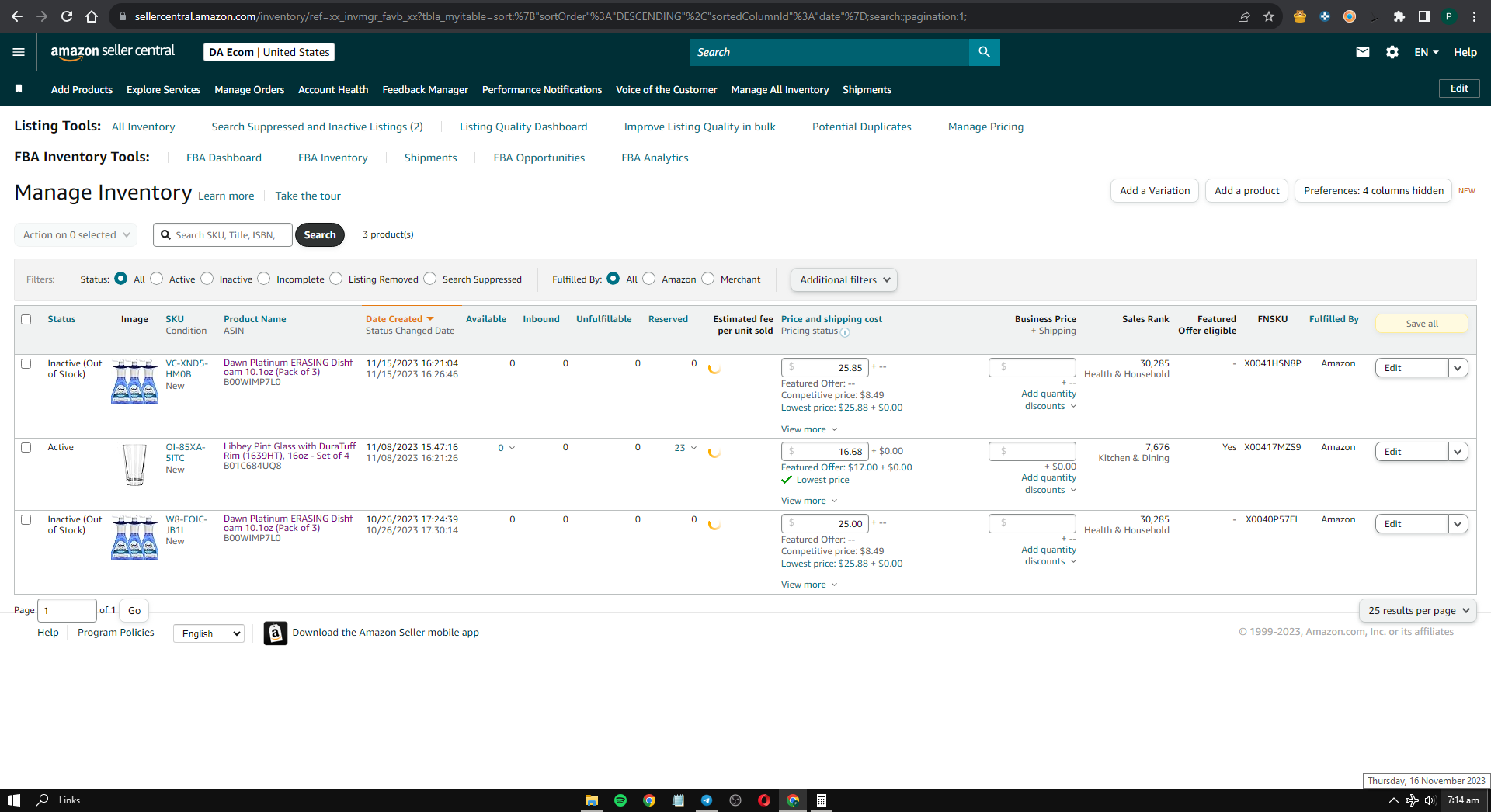
Task: Open Search Suppressed and Inactive Listings (2)
Action: coord(317,127)
